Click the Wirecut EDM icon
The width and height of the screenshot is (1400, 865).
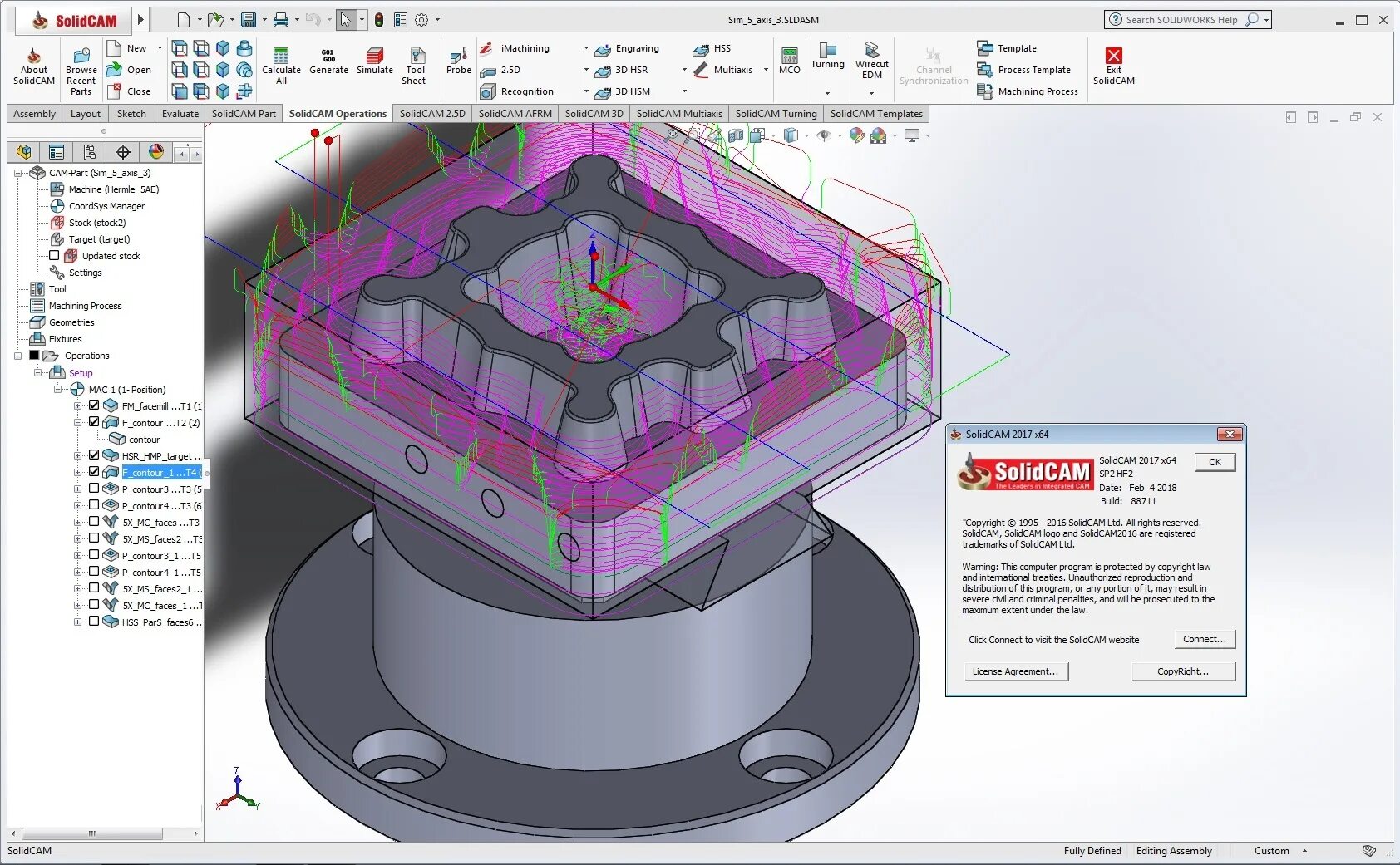[x=871, y=60]
